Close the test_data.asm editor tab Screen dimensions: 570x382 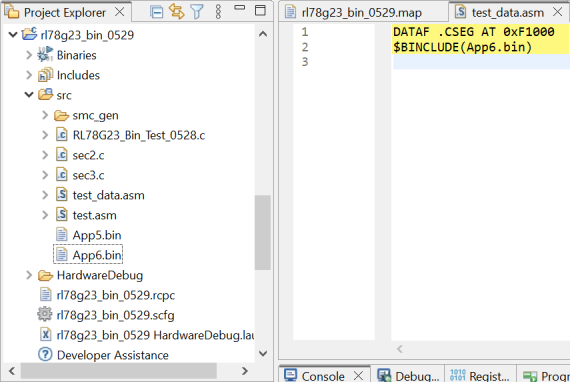click(x=557, y=12)
